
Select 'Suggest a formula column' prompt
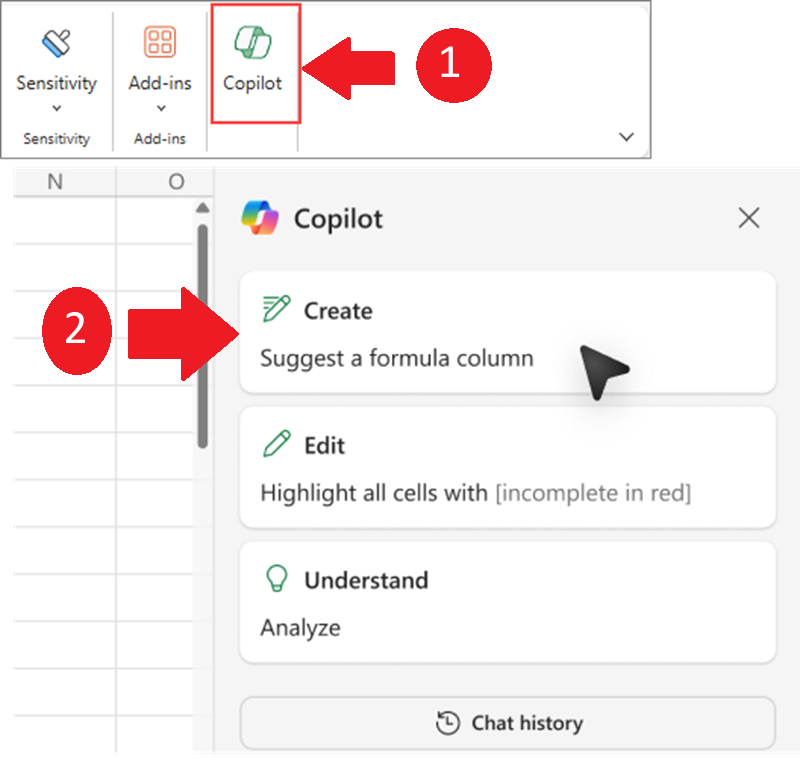point(397,357)
